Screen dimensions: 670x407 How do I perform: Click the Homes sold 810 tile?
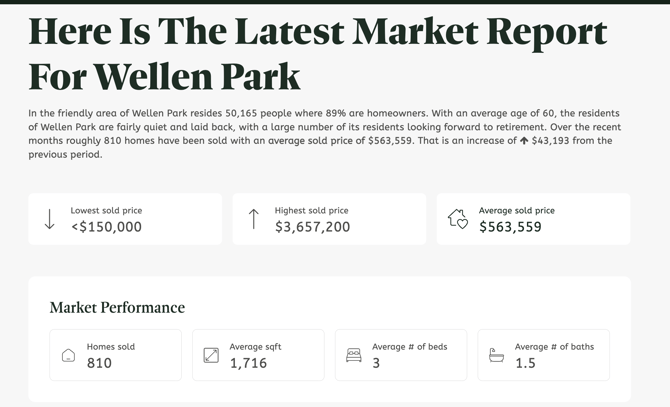(115, 355)
